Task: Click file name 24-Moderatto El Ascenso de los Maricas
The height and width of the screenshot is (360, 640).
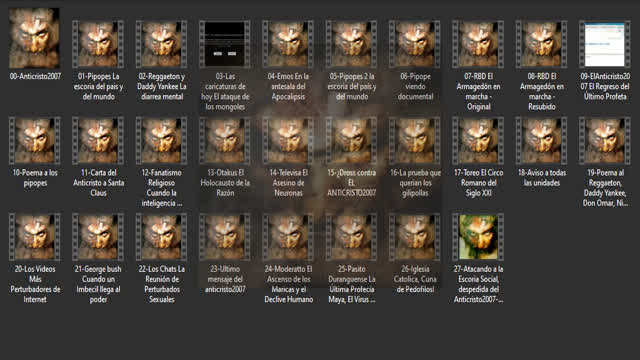Action: pos(288,284)
